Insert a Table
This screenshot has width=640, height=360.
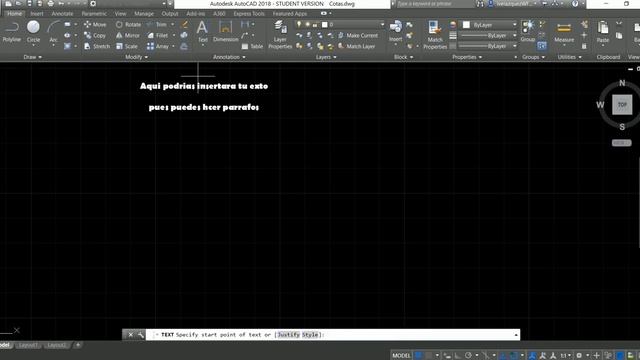point(252,46)
